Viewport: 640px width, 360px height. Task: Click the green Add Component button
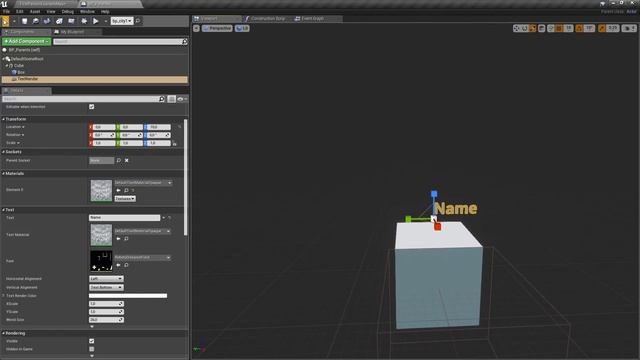26,41
